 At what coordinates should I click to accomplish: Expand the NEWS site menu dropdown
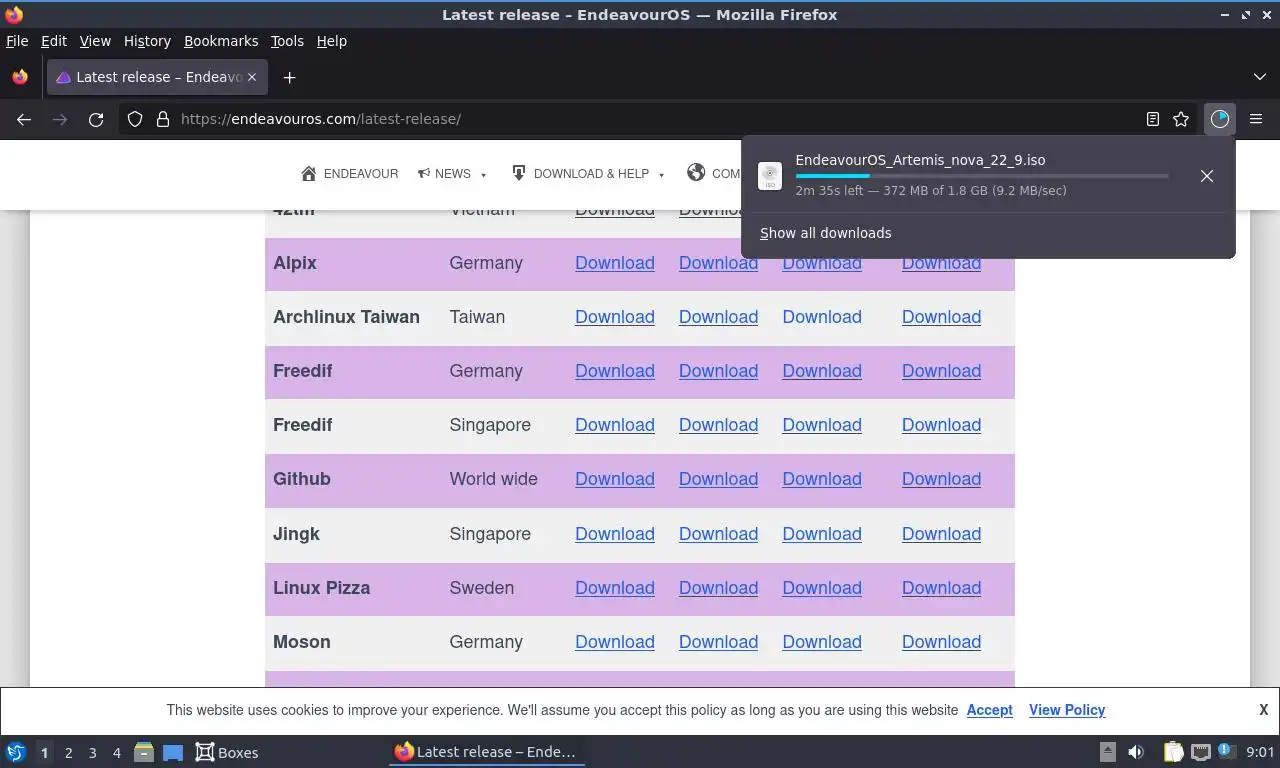coord(453,173)
